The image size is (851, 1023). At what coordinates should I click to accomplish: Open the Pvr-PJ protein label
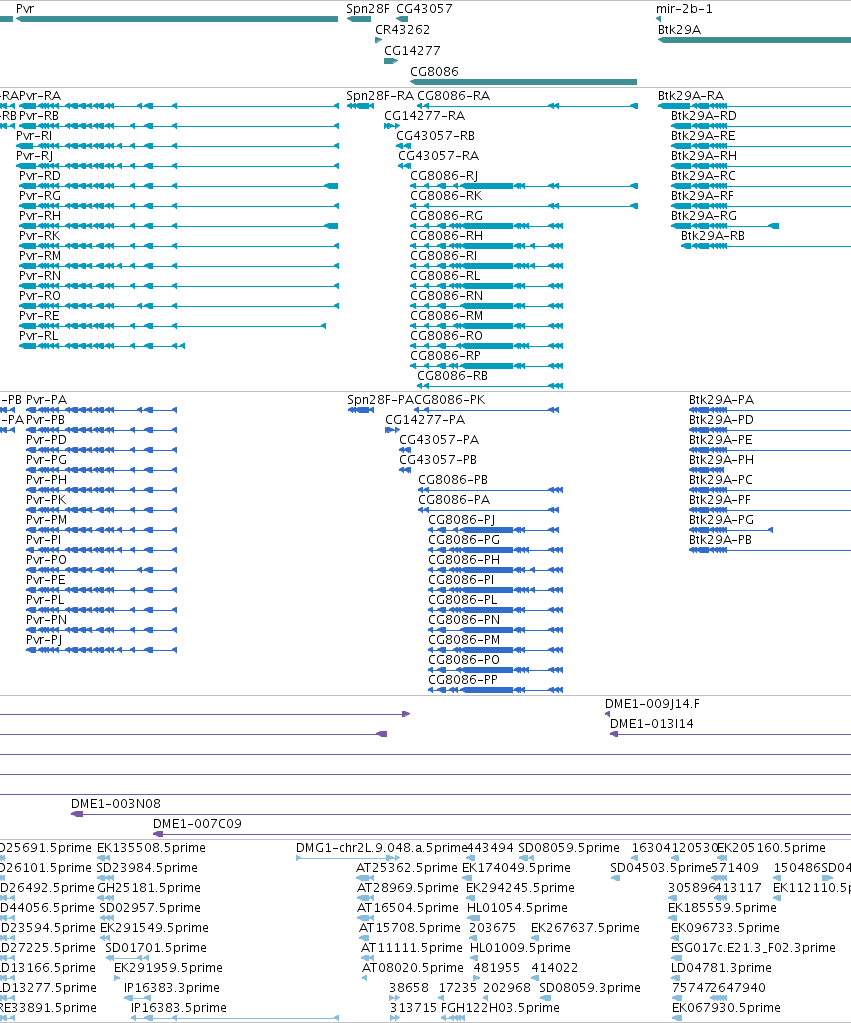pos(44,639)
